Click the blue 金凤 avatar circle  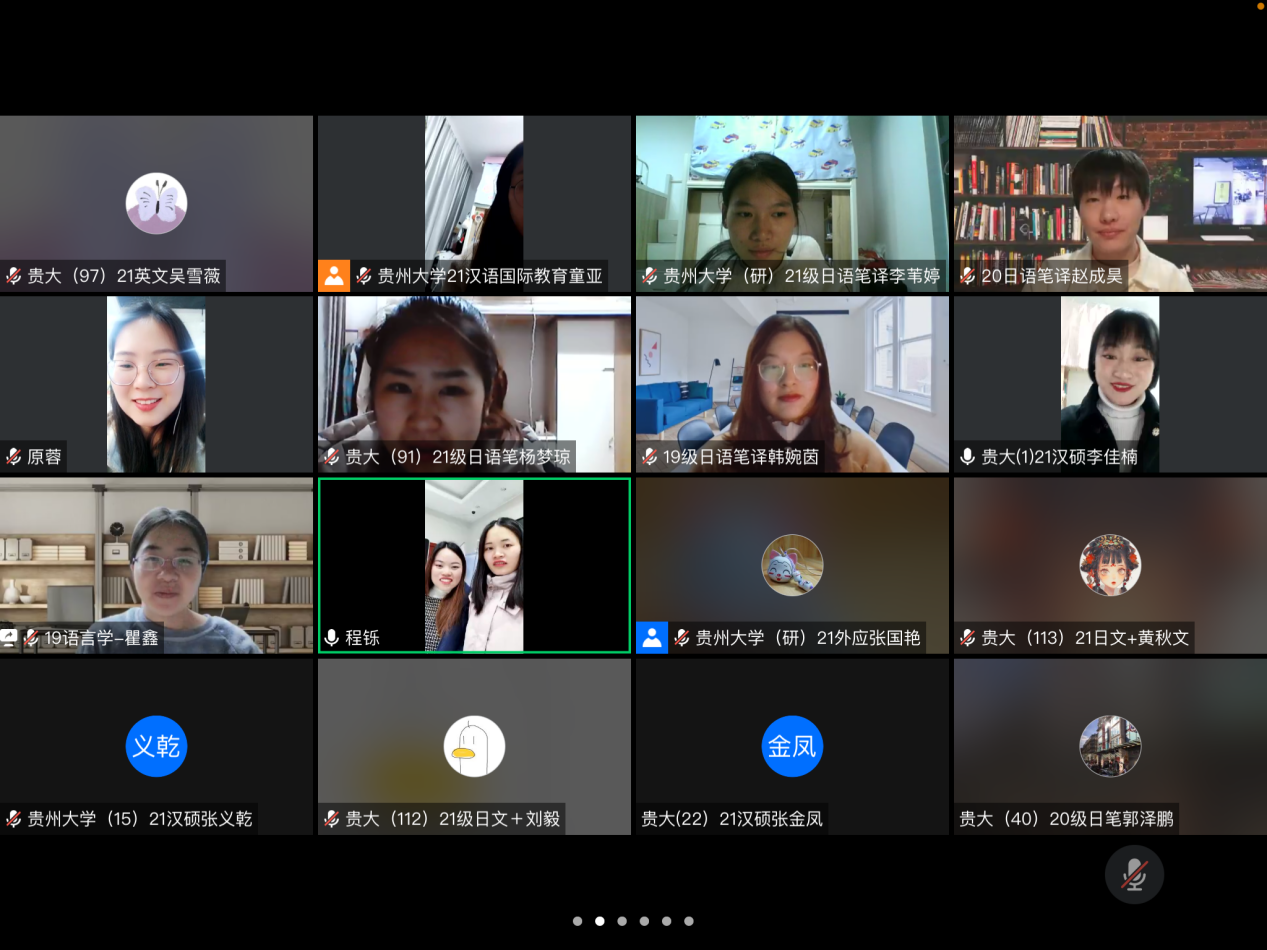[x=792, y=746]
